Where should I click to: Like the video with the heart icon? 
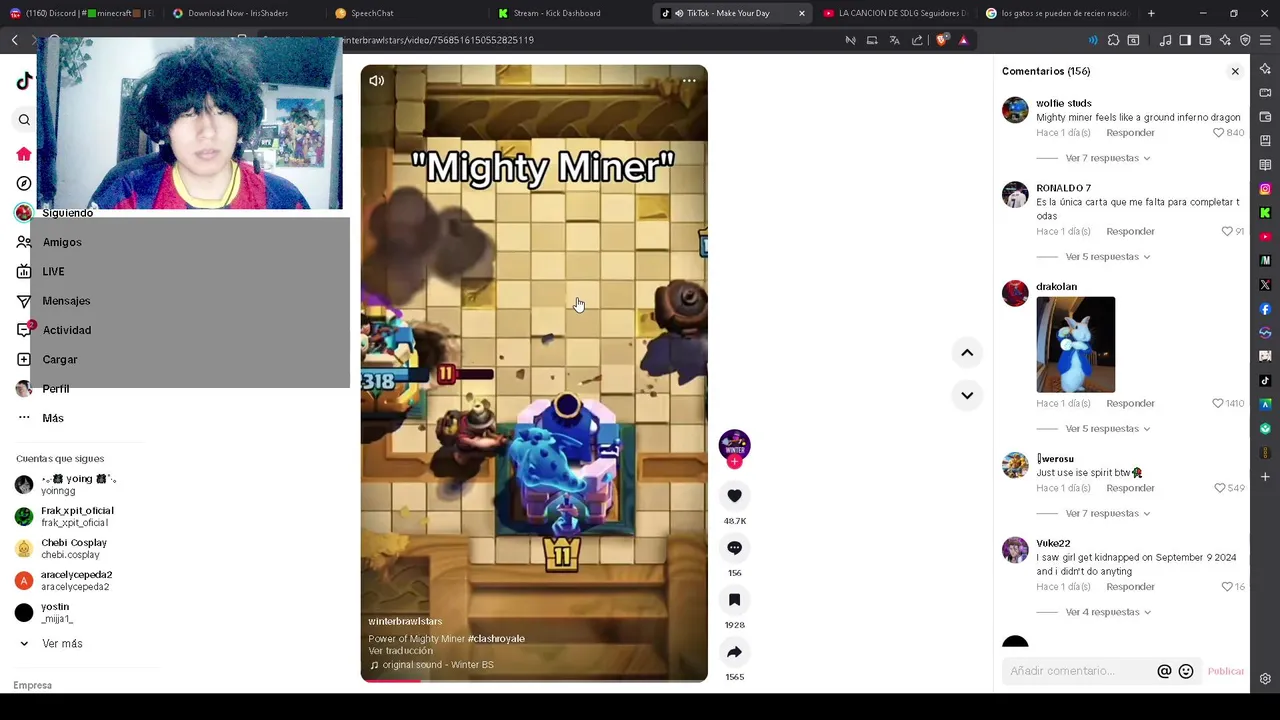[734, 496]
